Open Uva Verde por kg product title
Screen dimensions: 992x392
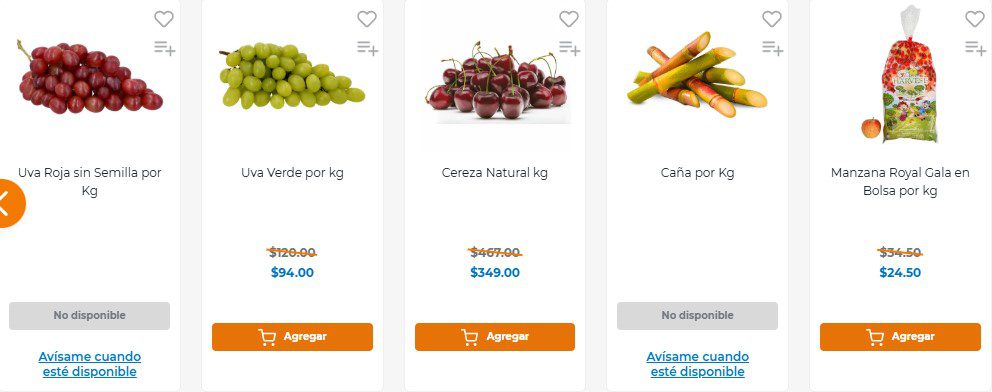point(292,173)
